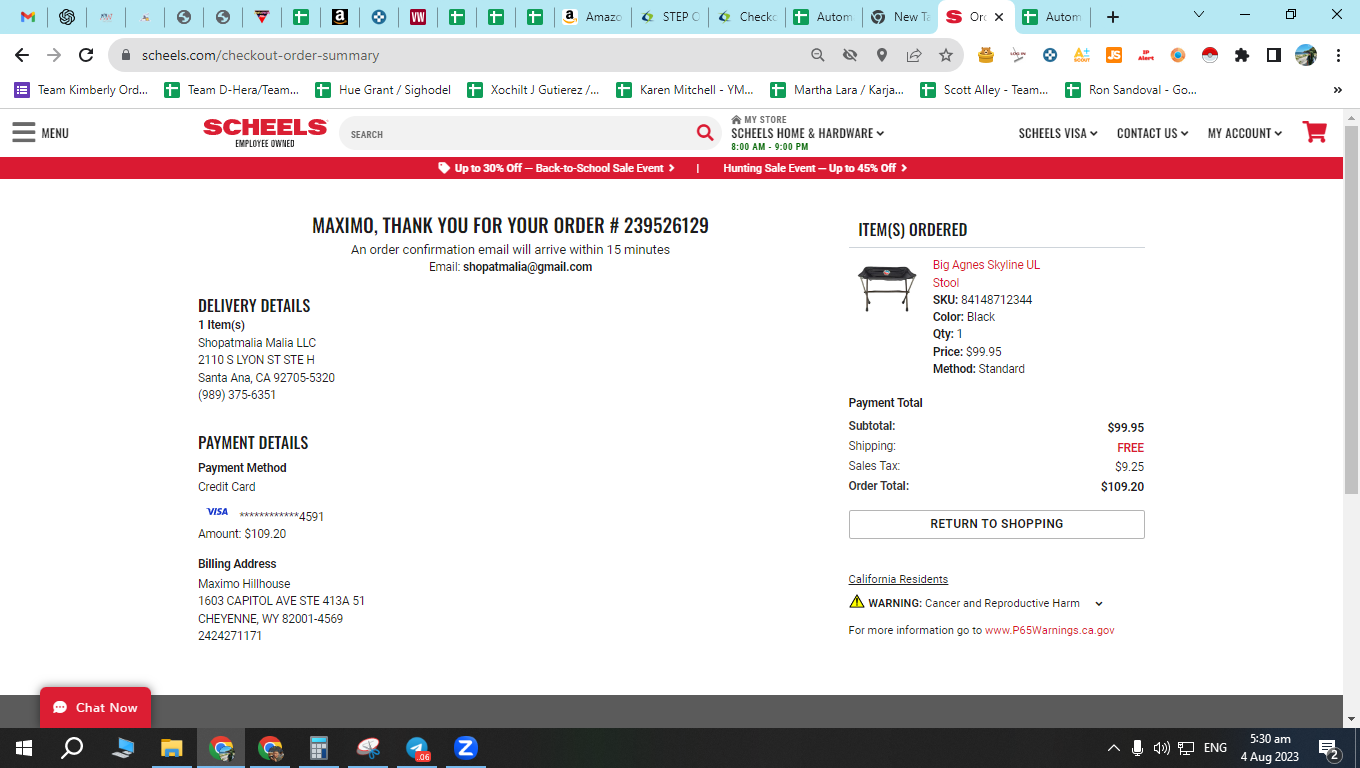Switch to the VW tab
The image size is (1360, 768).
pos(418,17)
